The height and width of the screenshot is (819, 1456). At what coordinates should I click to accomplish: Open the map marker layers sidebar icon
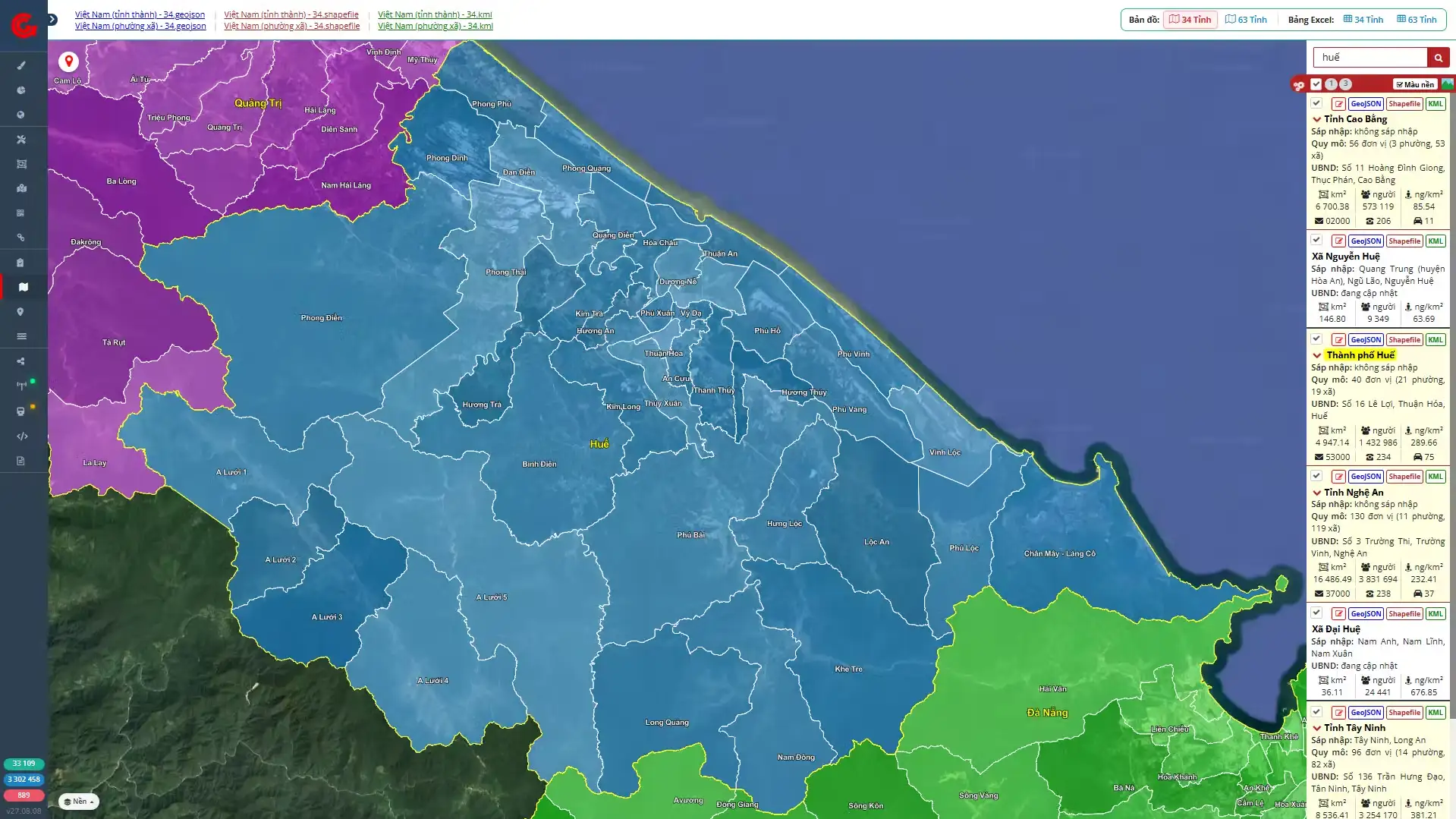(x=21, y=188)
